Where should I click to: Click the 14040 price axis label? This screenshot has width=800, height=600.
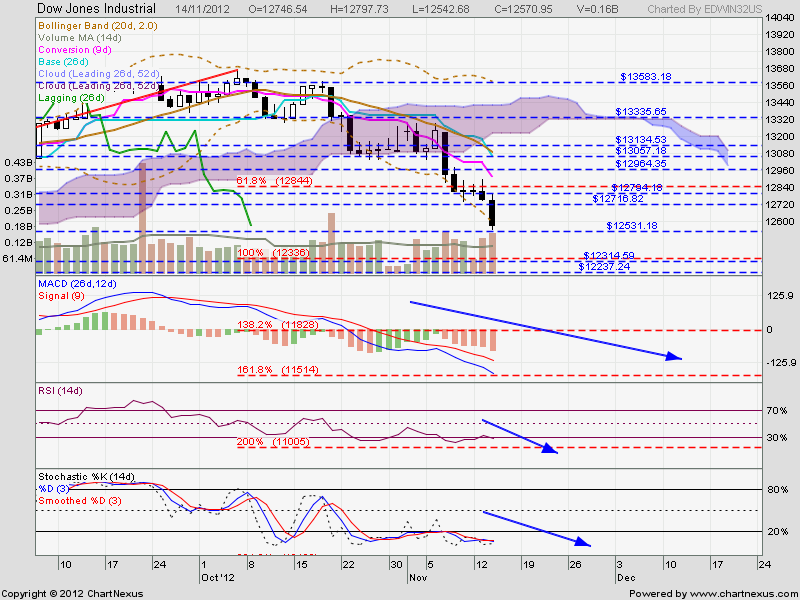click(x=779, y=17)
